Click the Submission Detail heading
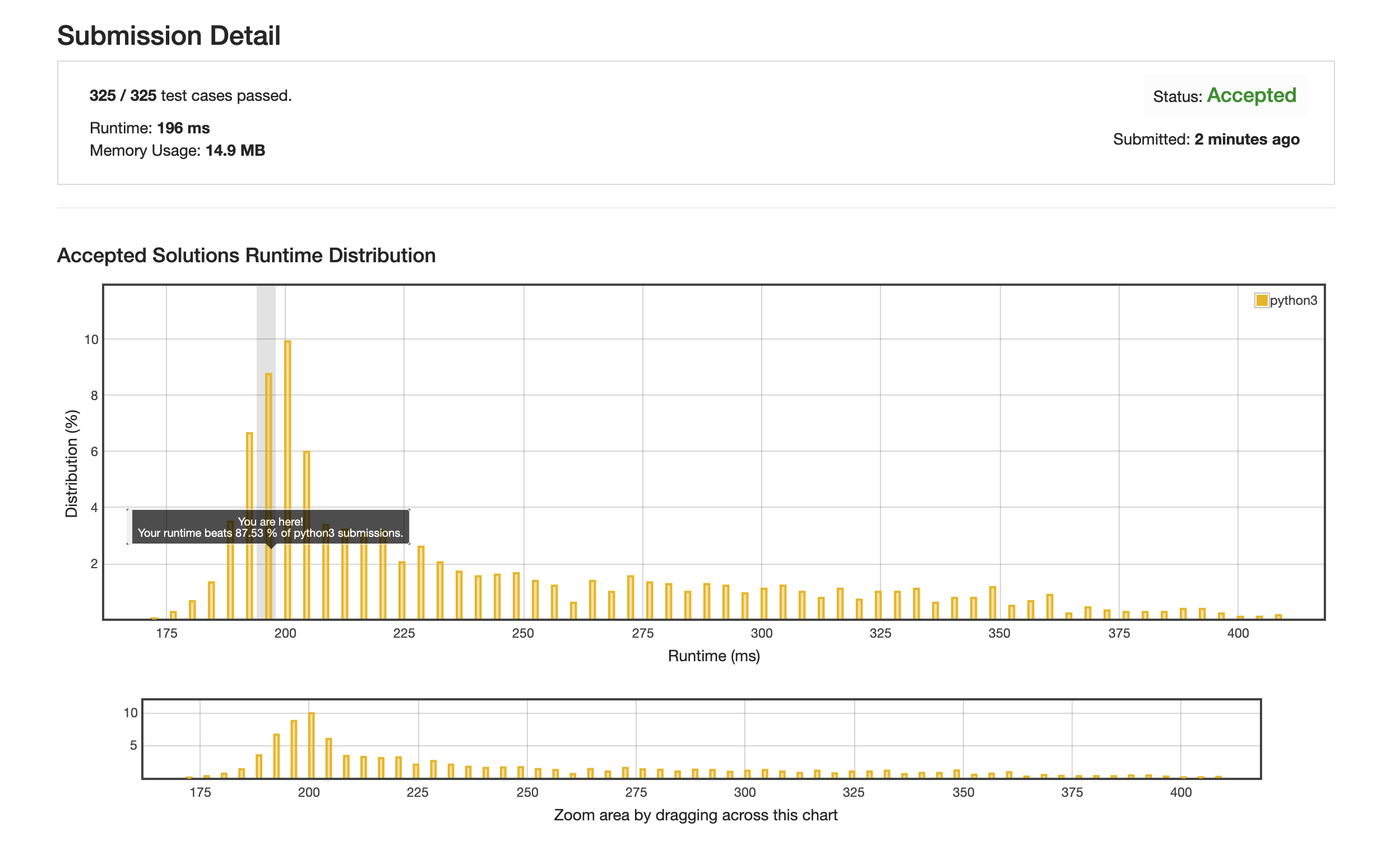The height and width of the screenshot is (845, 1400). [x=169, y=35]
